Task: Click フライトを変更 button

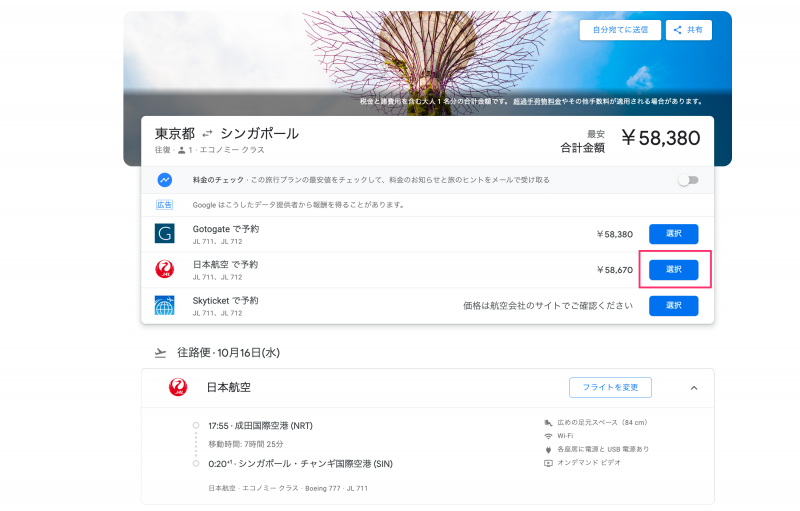Action: [610, 388]
